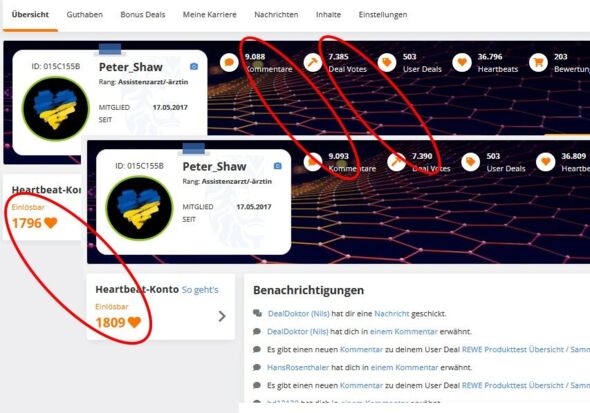This screenshot has width=590, height=413.
Task: Click the Heartbeats heart icon showing 36.796
Action: point(462,62)
